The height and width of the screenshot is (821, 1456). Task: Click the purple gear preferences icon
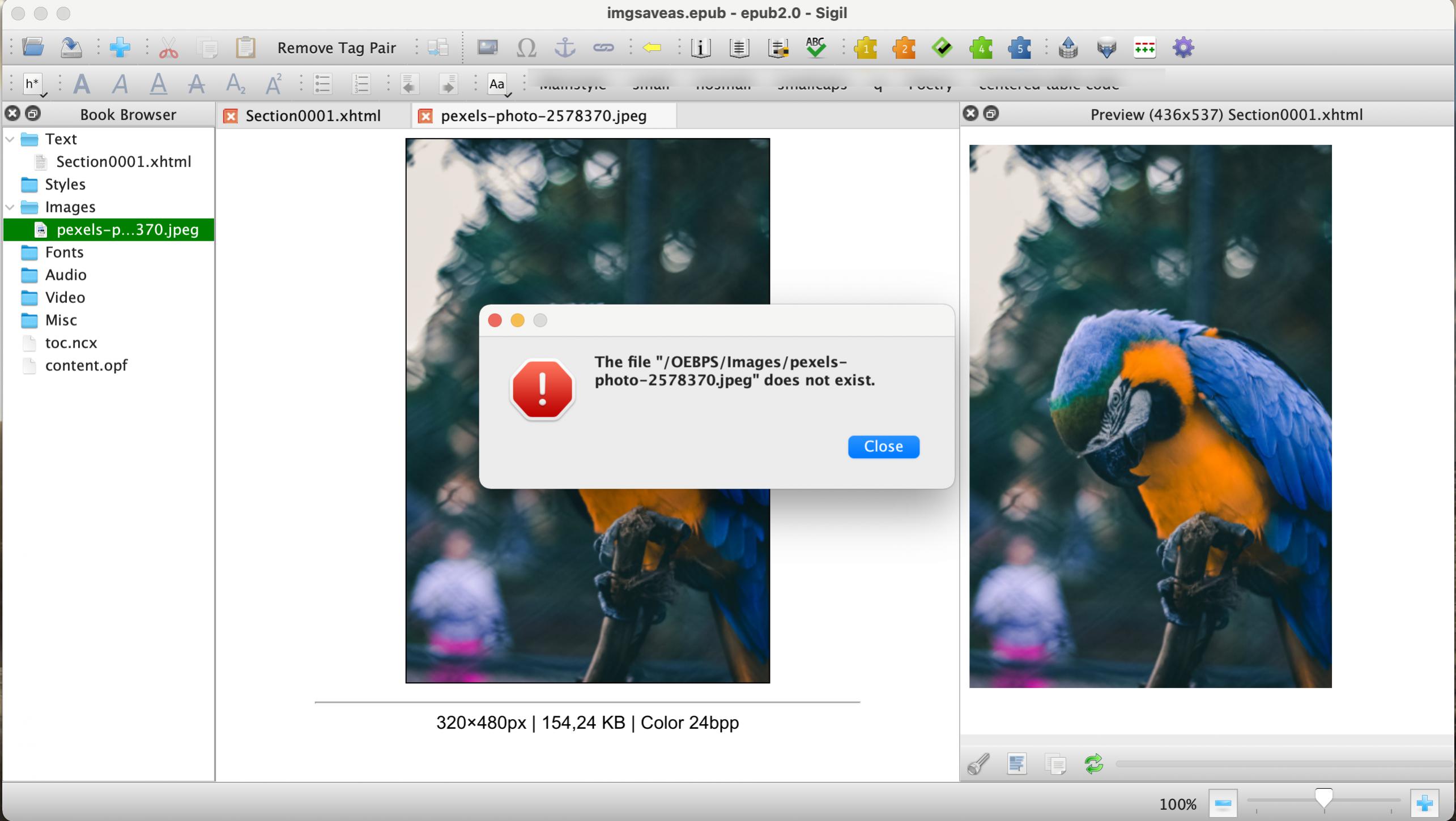coord(1183,48)
